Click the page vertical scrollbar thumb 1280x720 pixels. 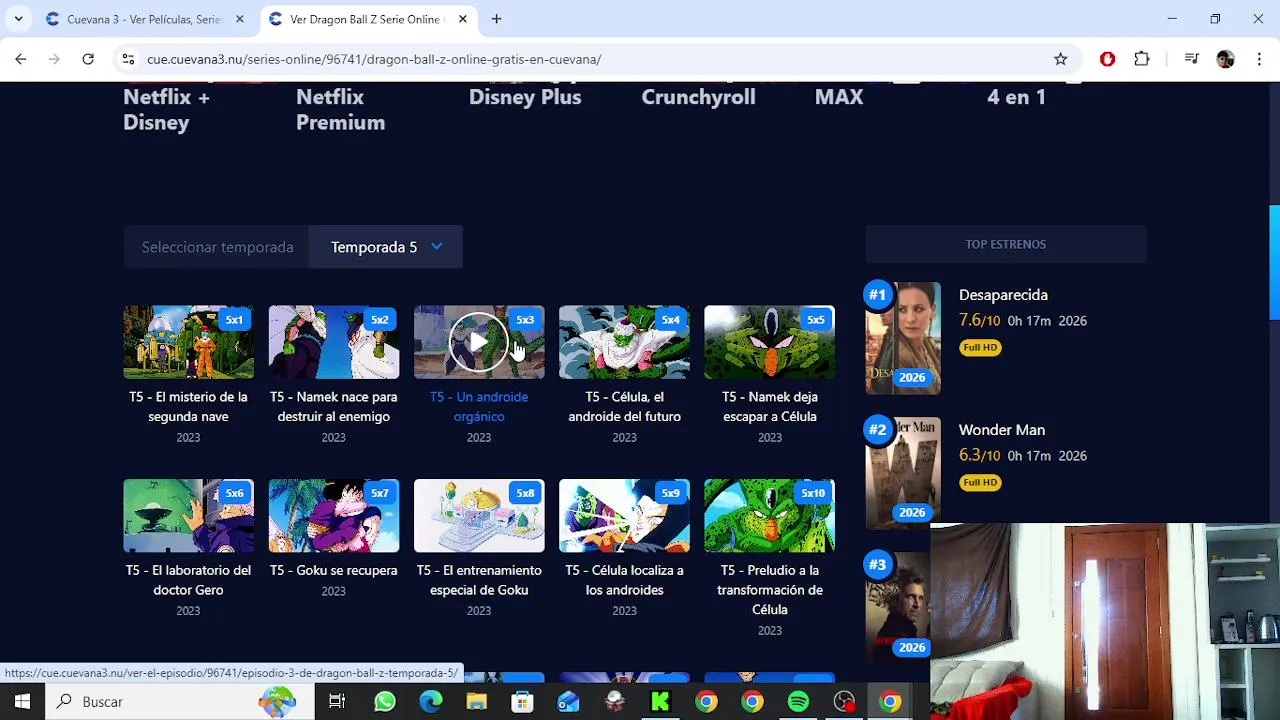click(1274, 262)
